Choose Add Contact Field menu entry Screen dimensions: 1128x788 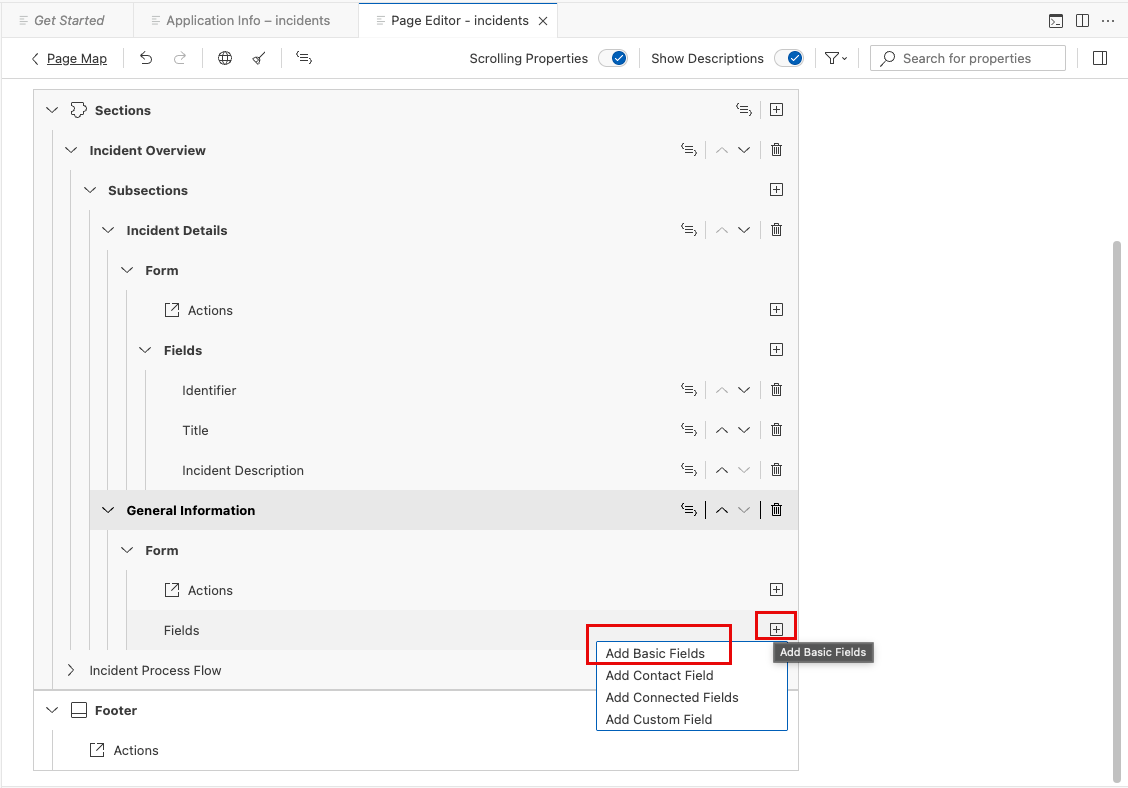691,676
